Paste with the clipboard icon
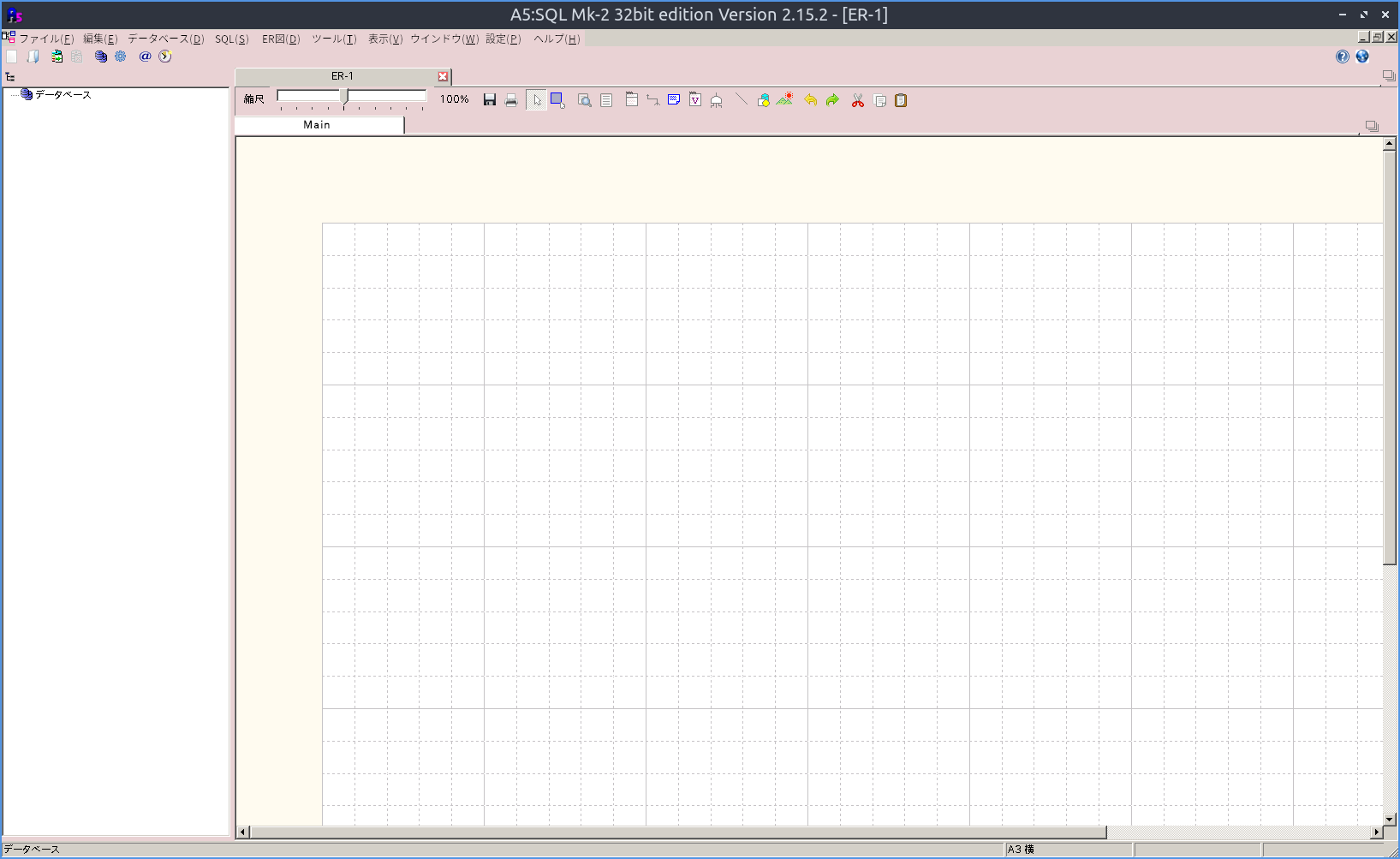The image size is (1400, 859). coord(901,100)
